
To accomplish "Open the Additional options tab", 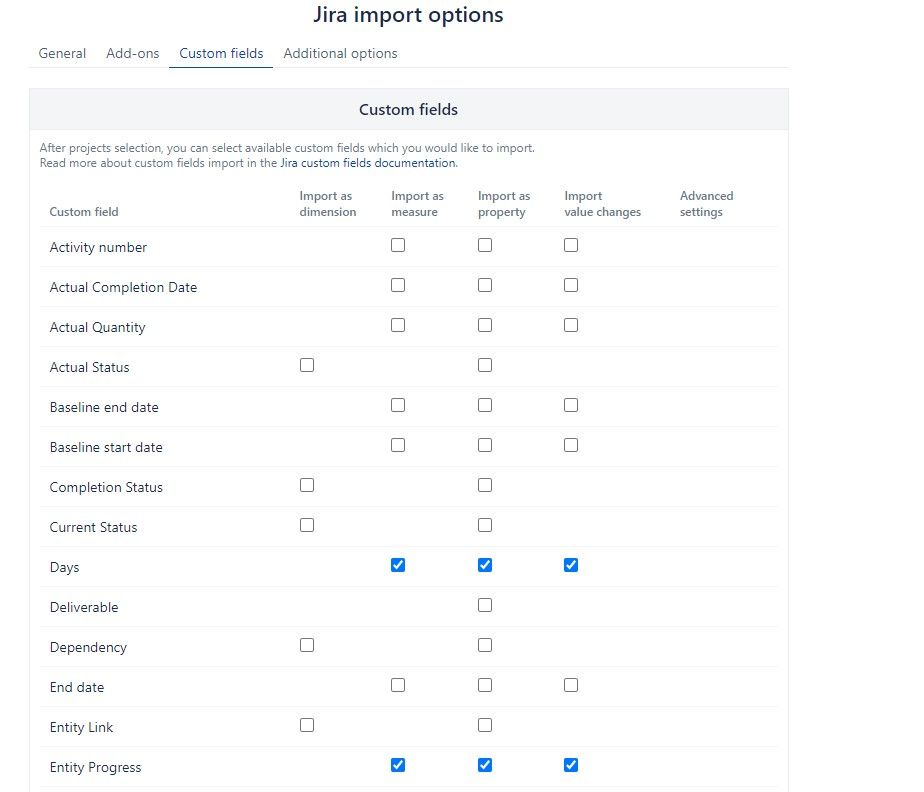I will click(x=340, y=54).
